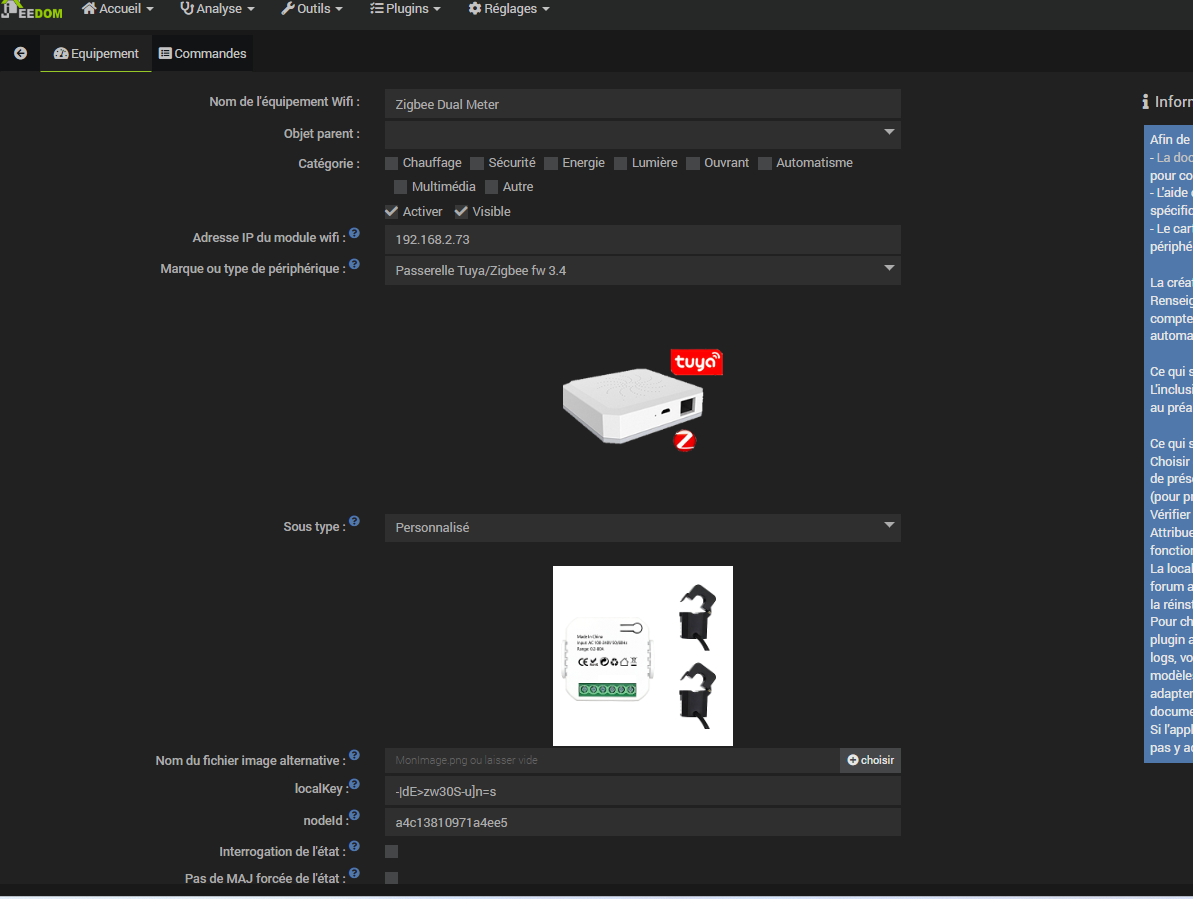Click help icon next to nodeId
This screenshot has height=899, width=1193.
tap(355, 815)
